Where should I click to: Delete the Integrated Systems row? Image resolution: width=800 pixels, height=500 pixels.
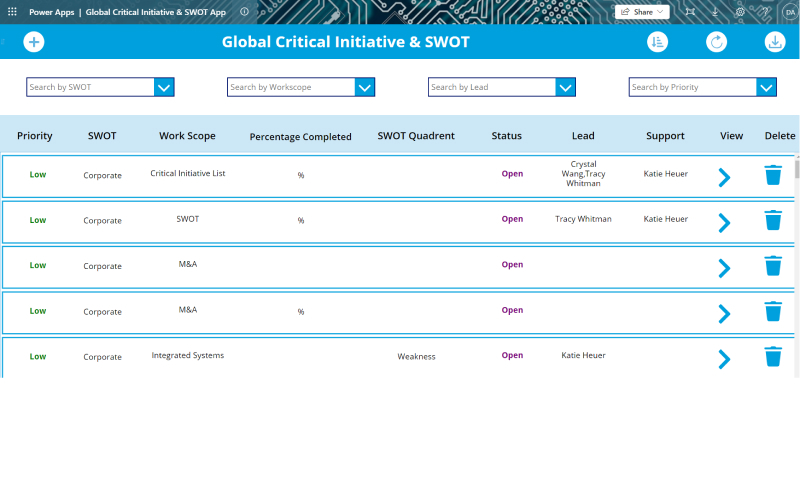coord(773,357)
